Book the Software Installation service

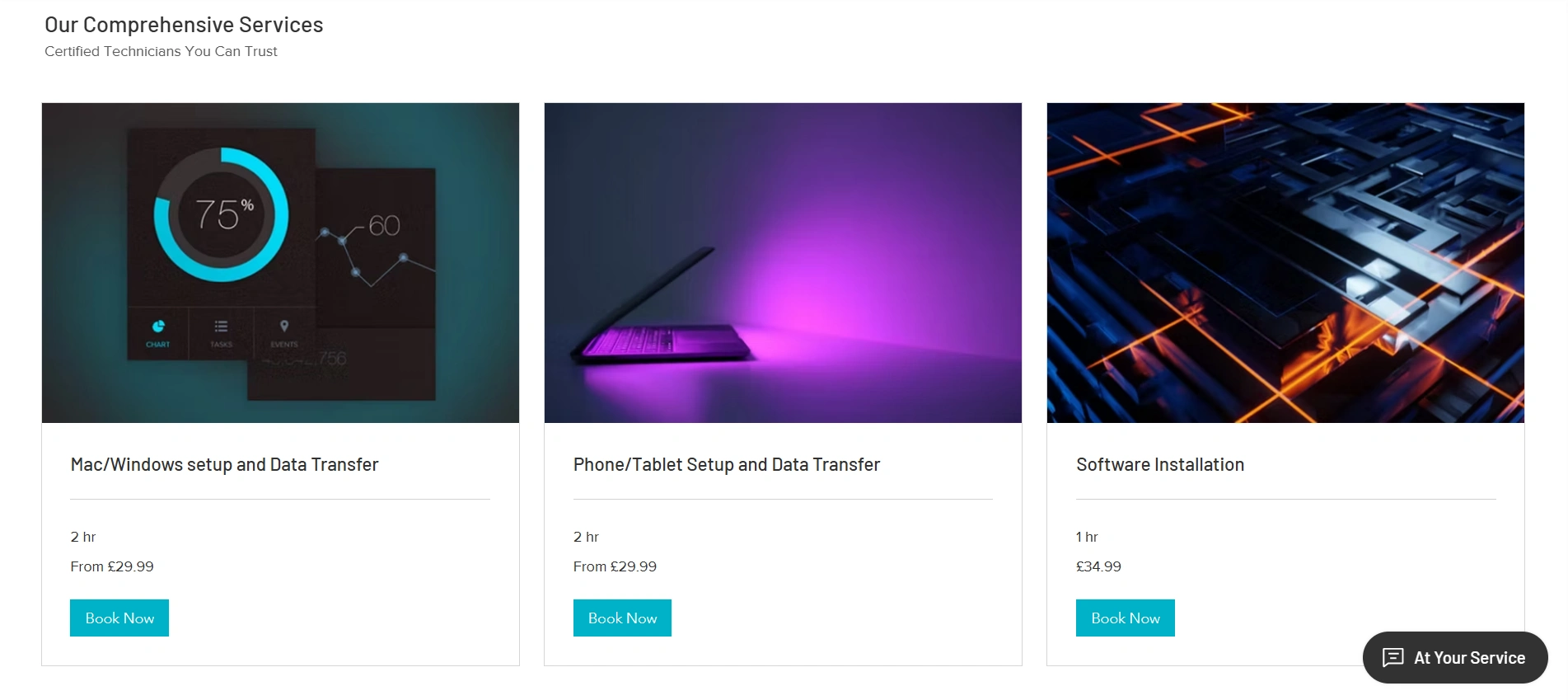click(1125, 618)
